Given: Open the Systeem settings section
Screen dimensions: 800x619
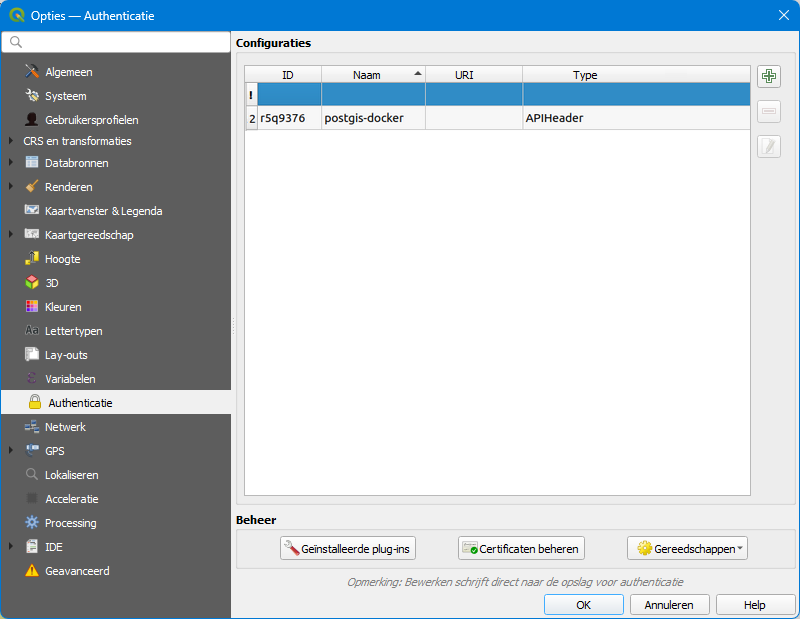Looking at the screenshot, I should 65,96.
